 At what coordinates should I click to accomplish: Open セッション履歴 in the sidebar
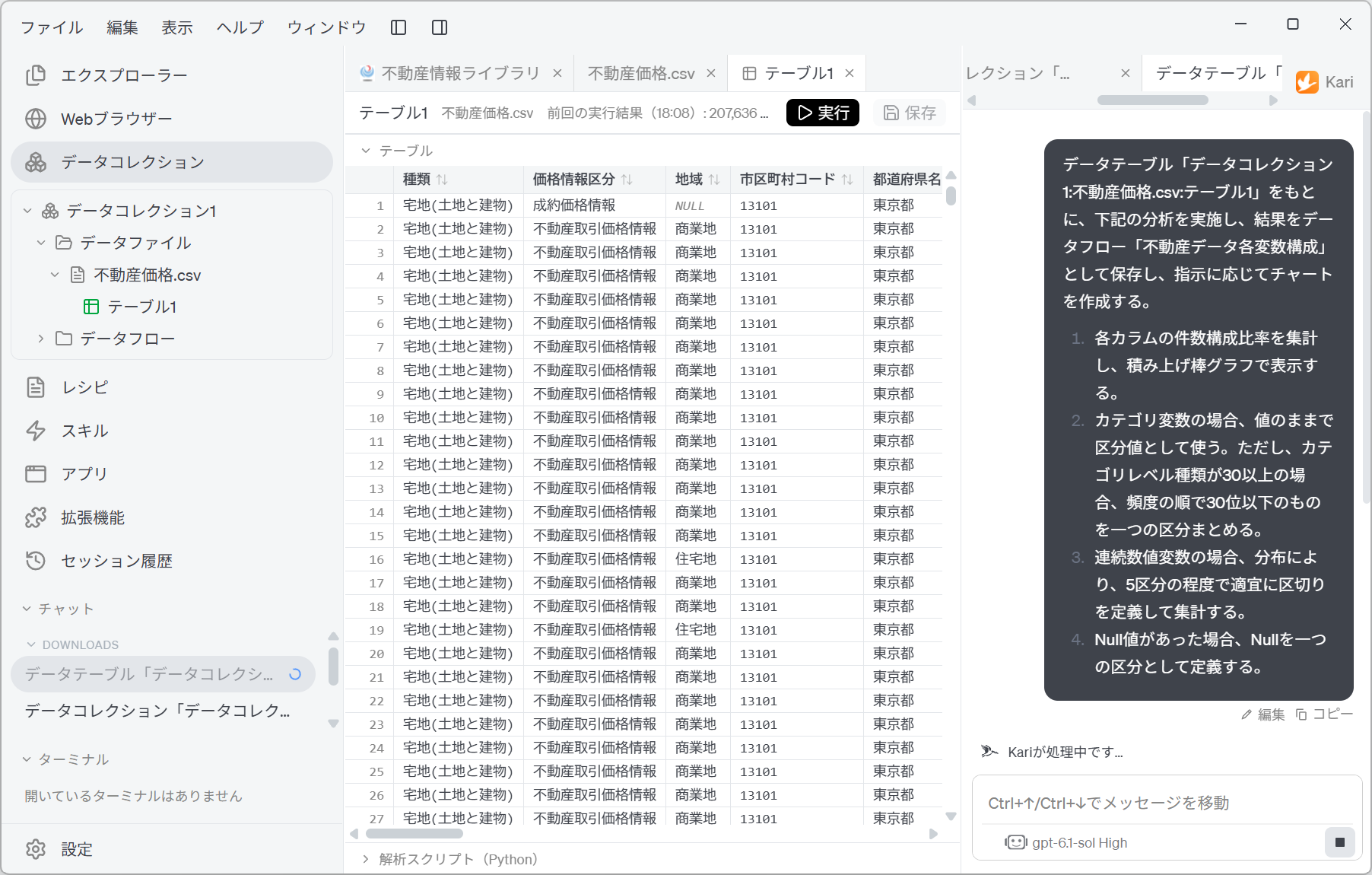[x=171, y=561]
